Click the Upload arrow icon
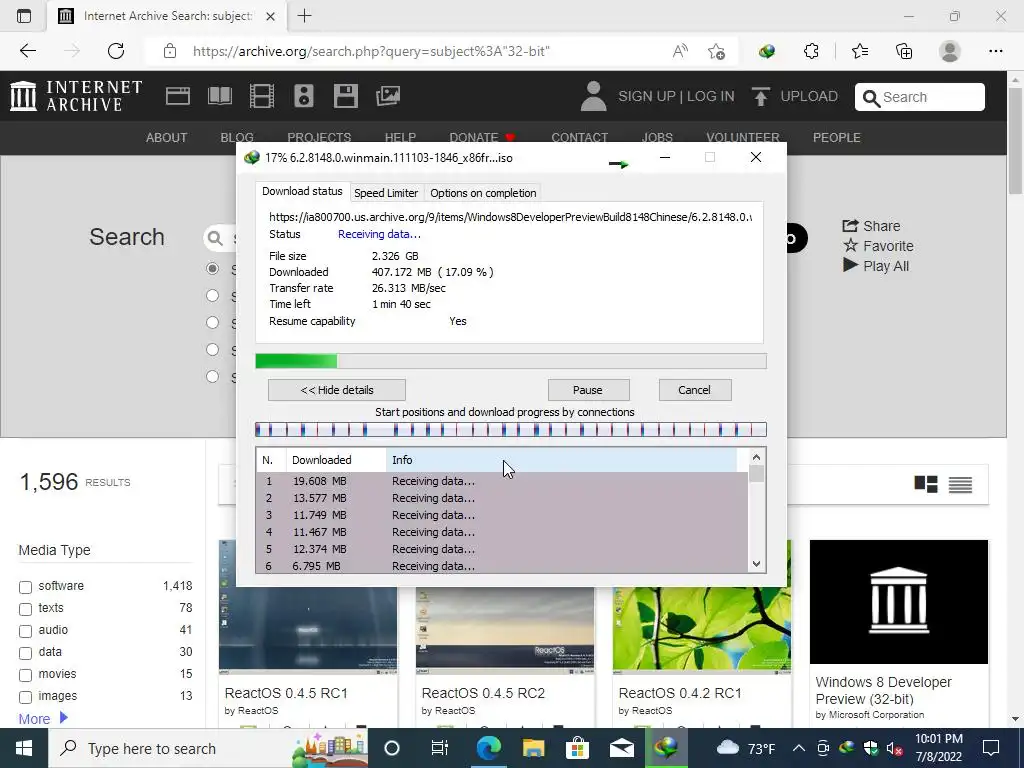The image size is (1024, 768). pos(760,96)
